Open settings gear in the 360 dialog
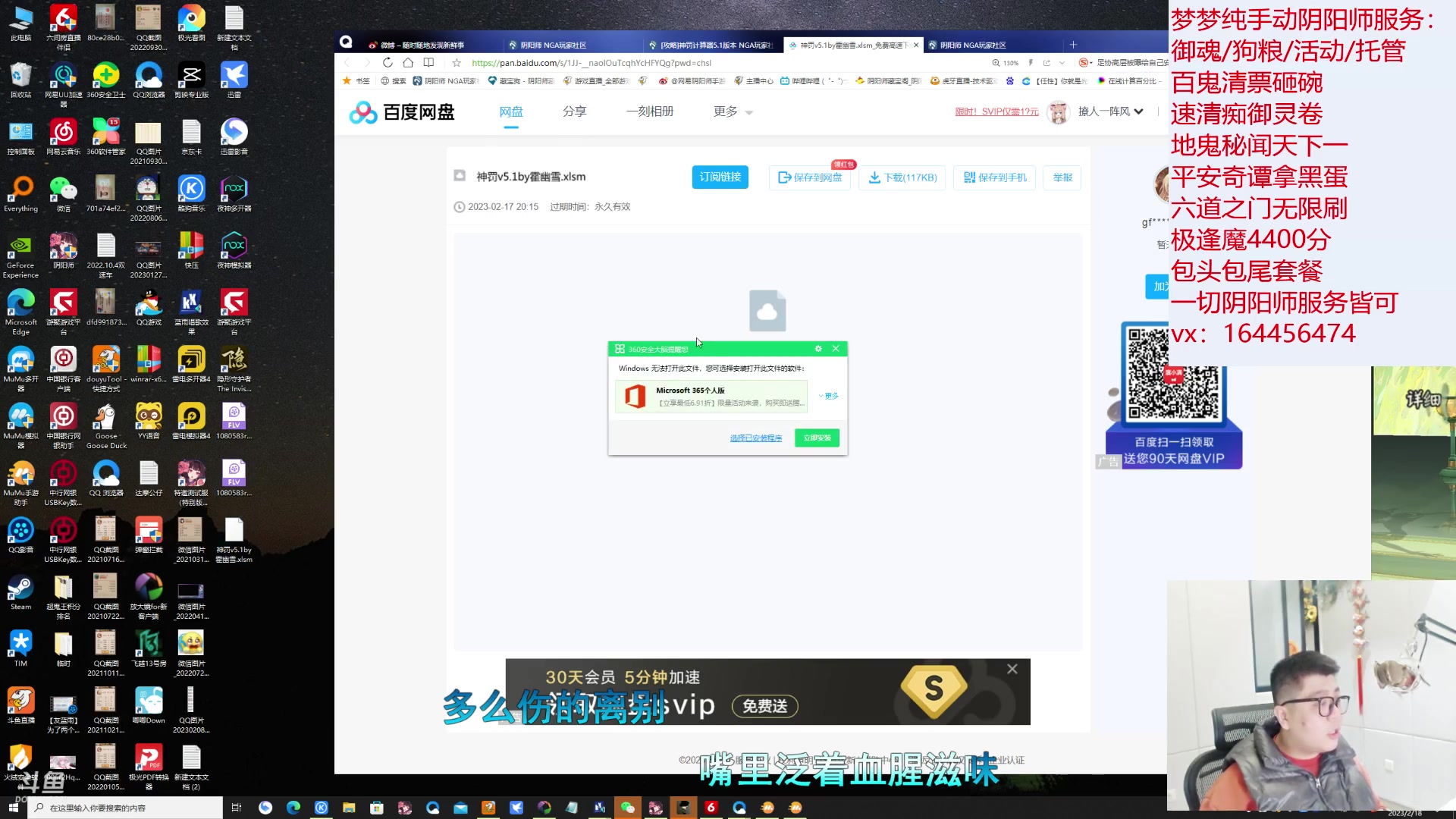Viewport: 1456px width, 819px height. [818, 349]
